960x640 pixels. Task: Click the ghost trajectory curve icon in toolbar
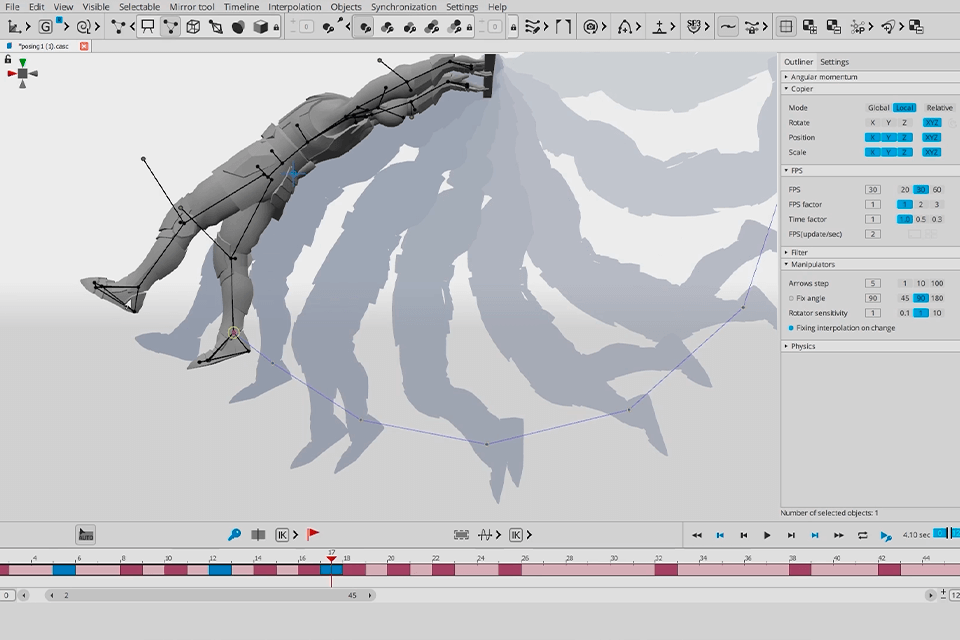728,27
